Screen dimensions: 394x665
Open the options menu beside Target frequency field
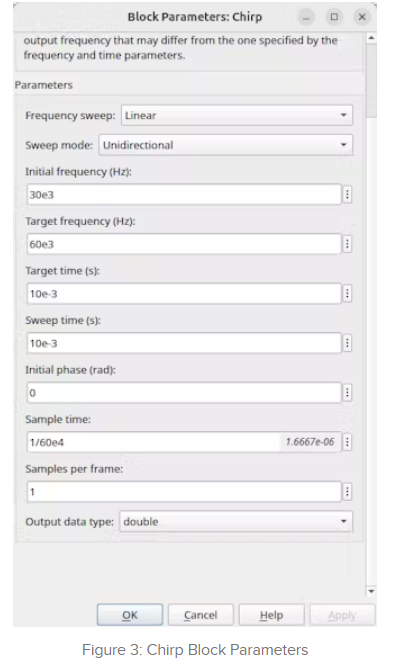point(347,244)
